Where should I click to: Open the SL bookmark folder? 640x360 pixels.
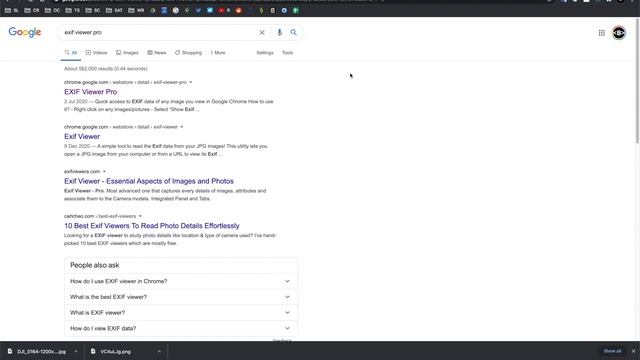tap(12, 10)
